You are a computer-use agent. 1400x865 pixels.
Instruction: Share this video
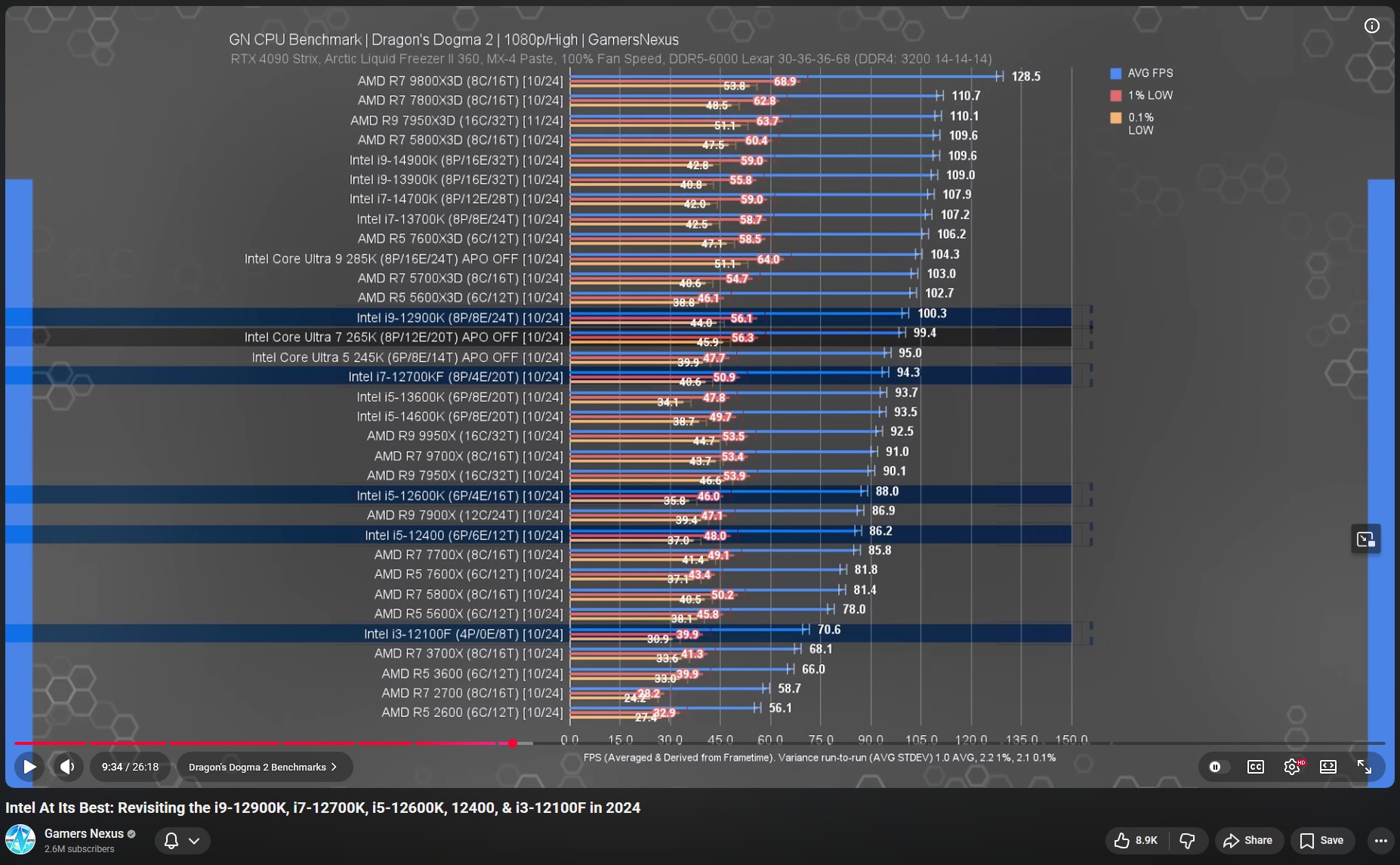tap(1249, 840)
